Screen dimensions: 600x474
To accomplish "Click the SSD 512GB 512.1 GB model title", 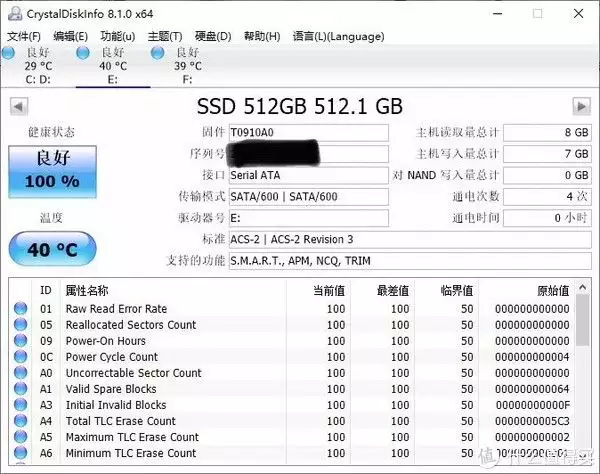I will coord(300,106).
